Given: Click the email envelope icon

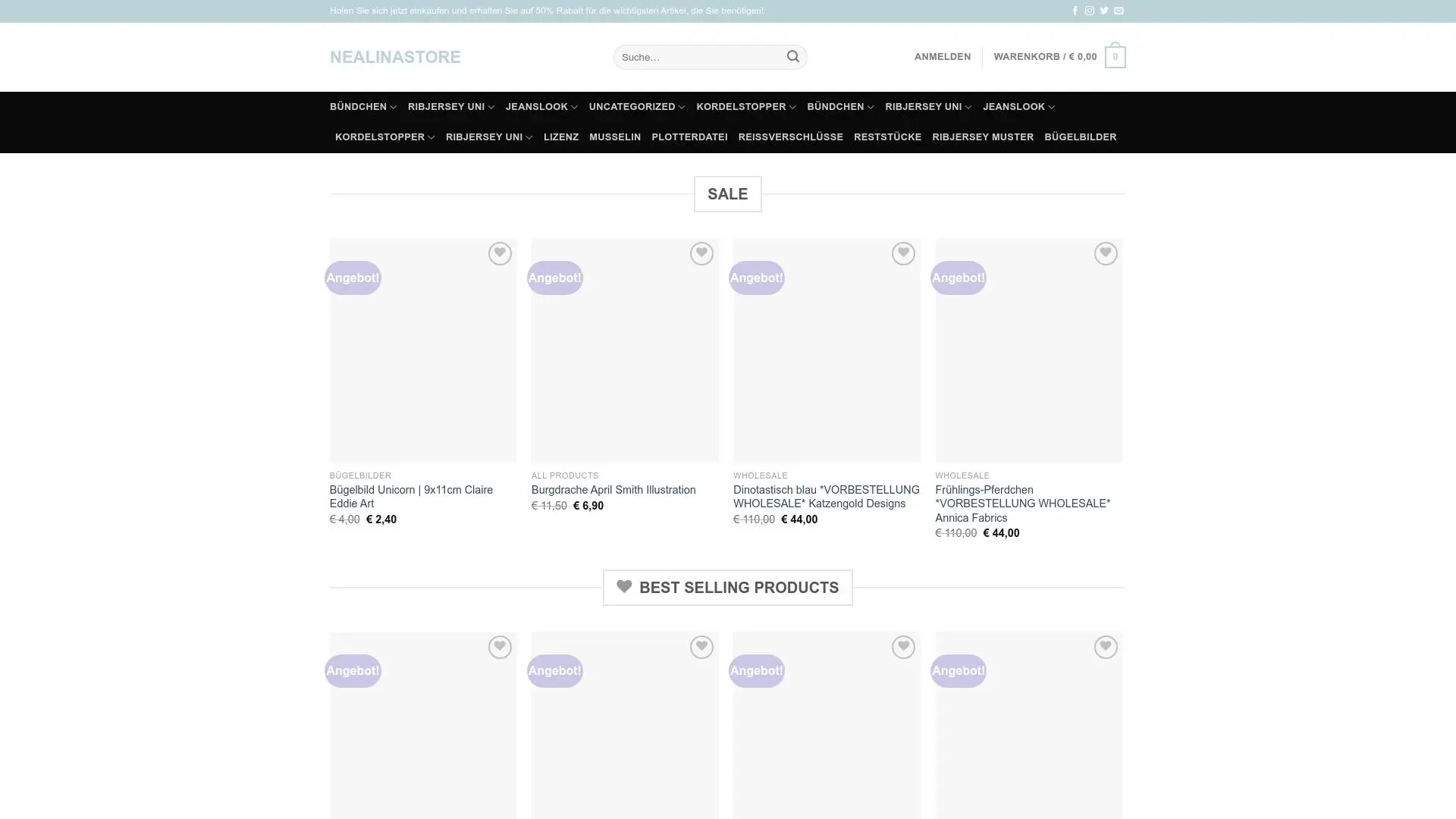Looking at the screenshot, I should coord(1119,11).
